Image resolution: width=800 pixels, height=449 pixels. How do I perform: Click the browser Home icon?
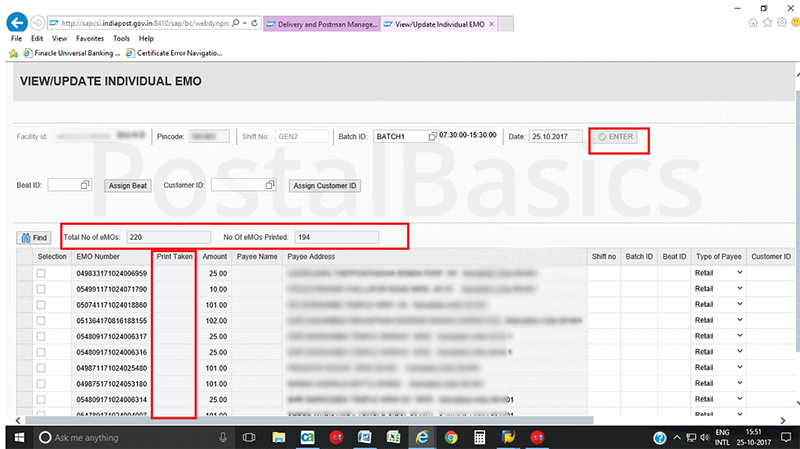pyautogui.click(x=753, y=22)
